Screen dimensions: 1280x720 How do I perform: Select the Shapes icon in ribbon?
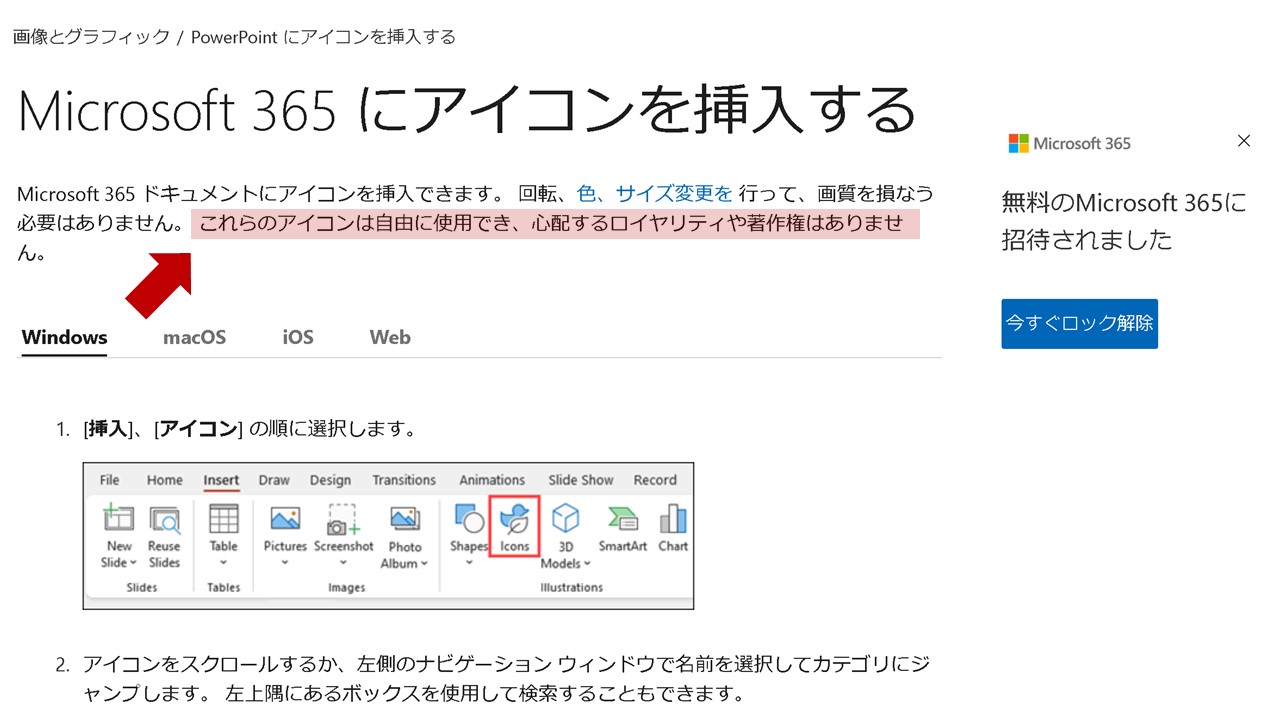[468, 530]
